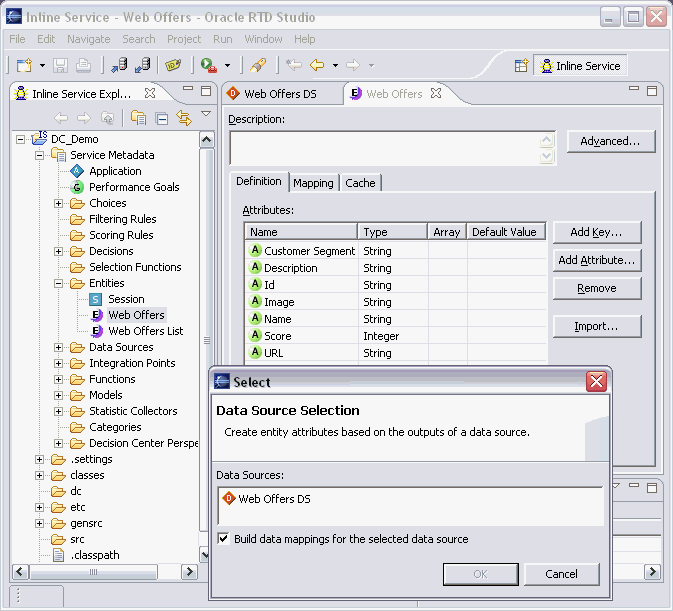Image resolution: width=673 pixels, height=611 pixels.
Task: Expand the Decisions folder
Action: tap(59, 251)
